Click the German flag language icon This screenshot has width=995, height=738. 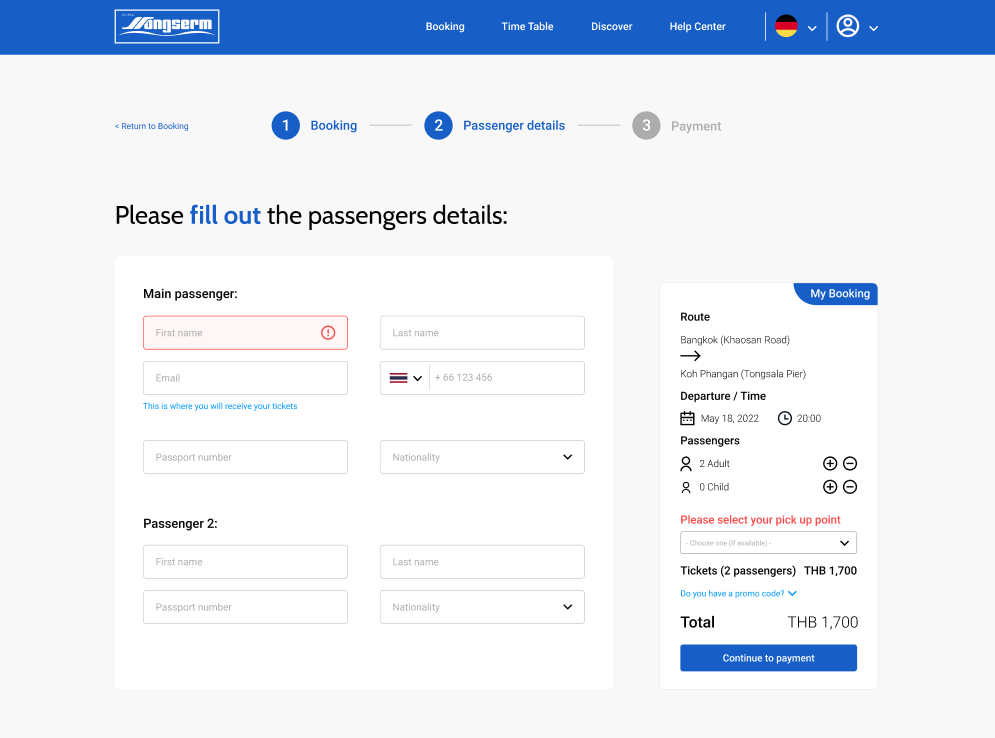coord(786,27)
